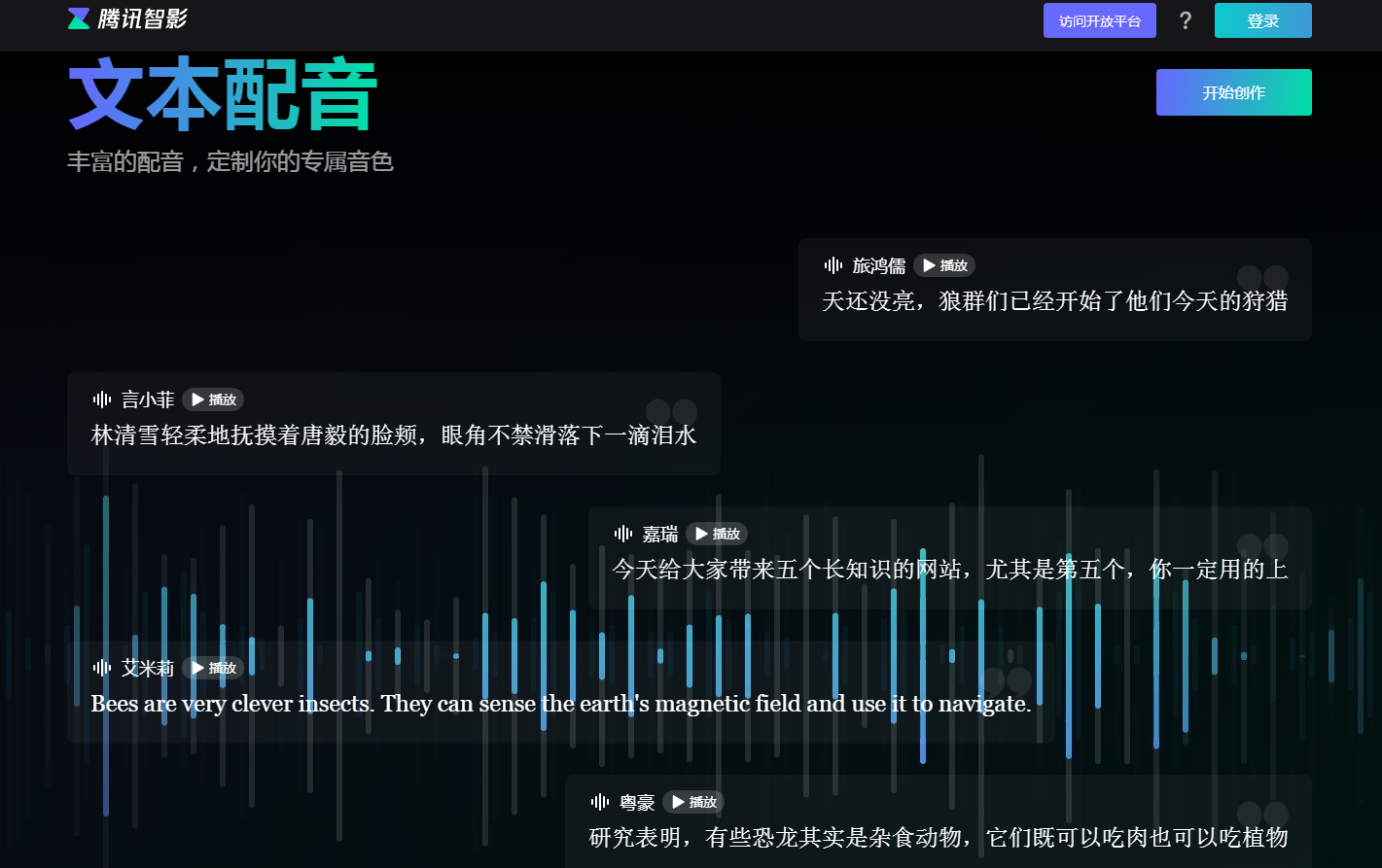Play the 粤豪 voice sample
This screenshot has height=868, width=1382.
point(691,802)
